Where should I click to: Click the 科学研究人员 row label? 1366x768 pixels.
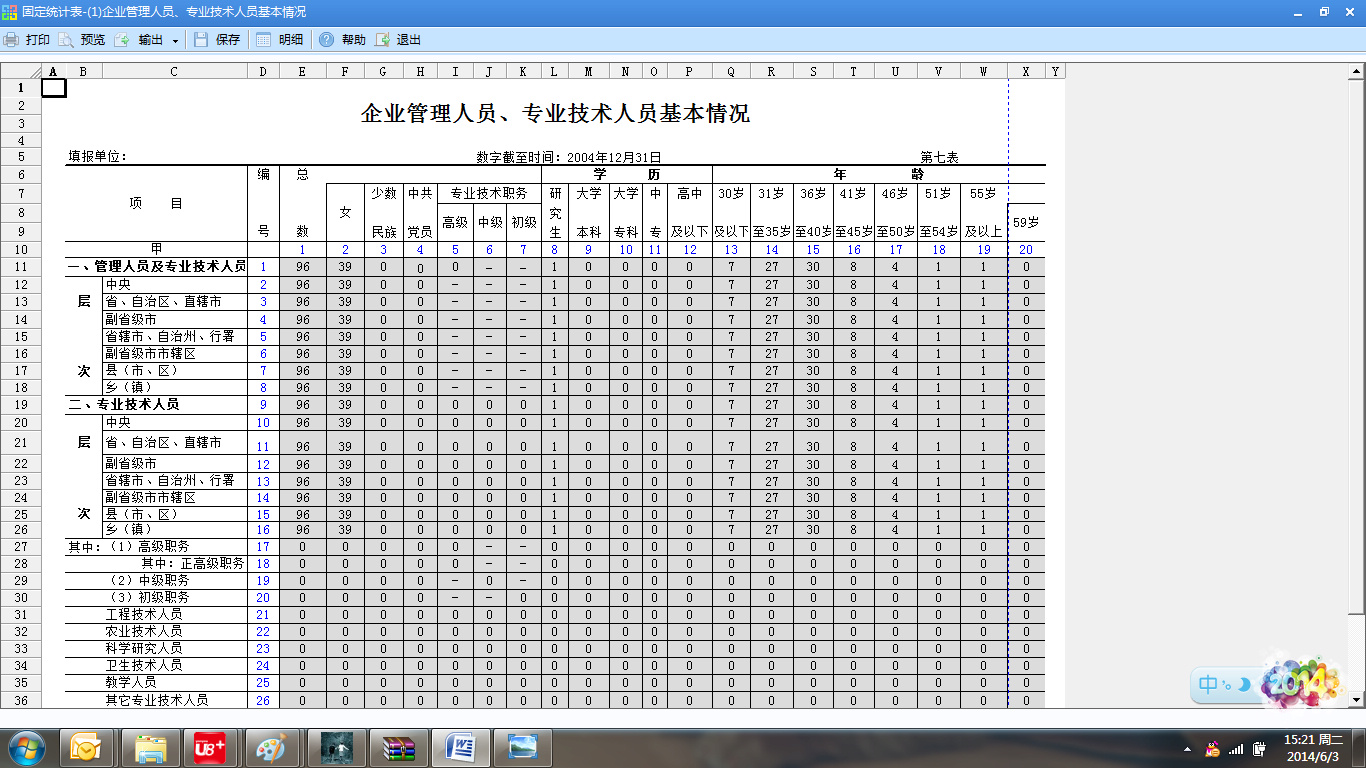(x=144, y=648)
